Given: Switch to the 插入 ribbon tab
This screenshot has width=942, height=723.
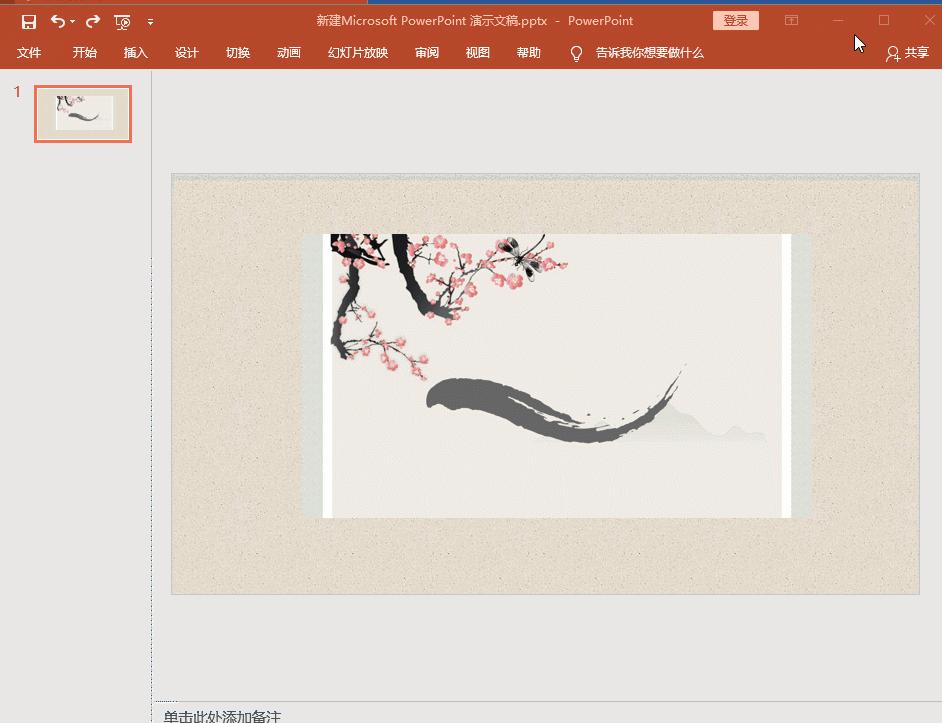Looking at the screenshot, I should pos(136,53).
